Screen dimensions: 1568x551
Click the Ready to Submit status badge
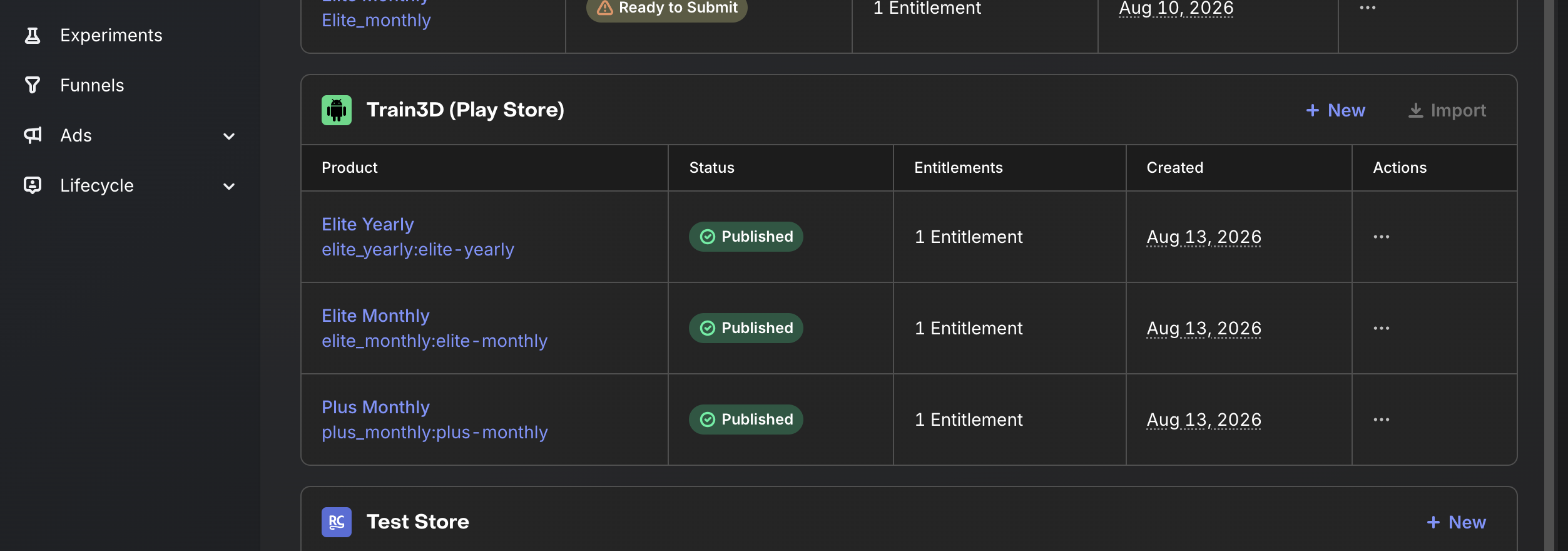(x=667, y=8)
